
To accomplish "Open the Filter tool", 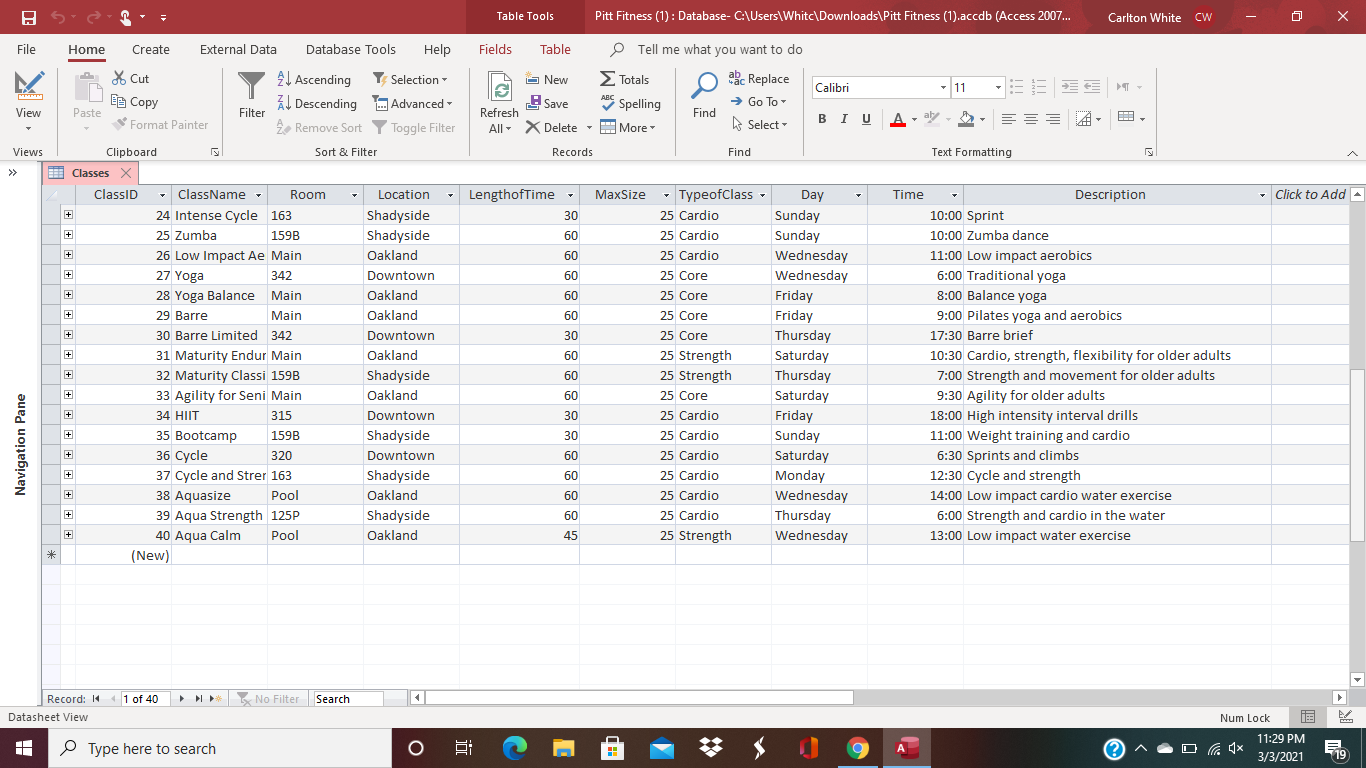I will click(x=250, y=95).
